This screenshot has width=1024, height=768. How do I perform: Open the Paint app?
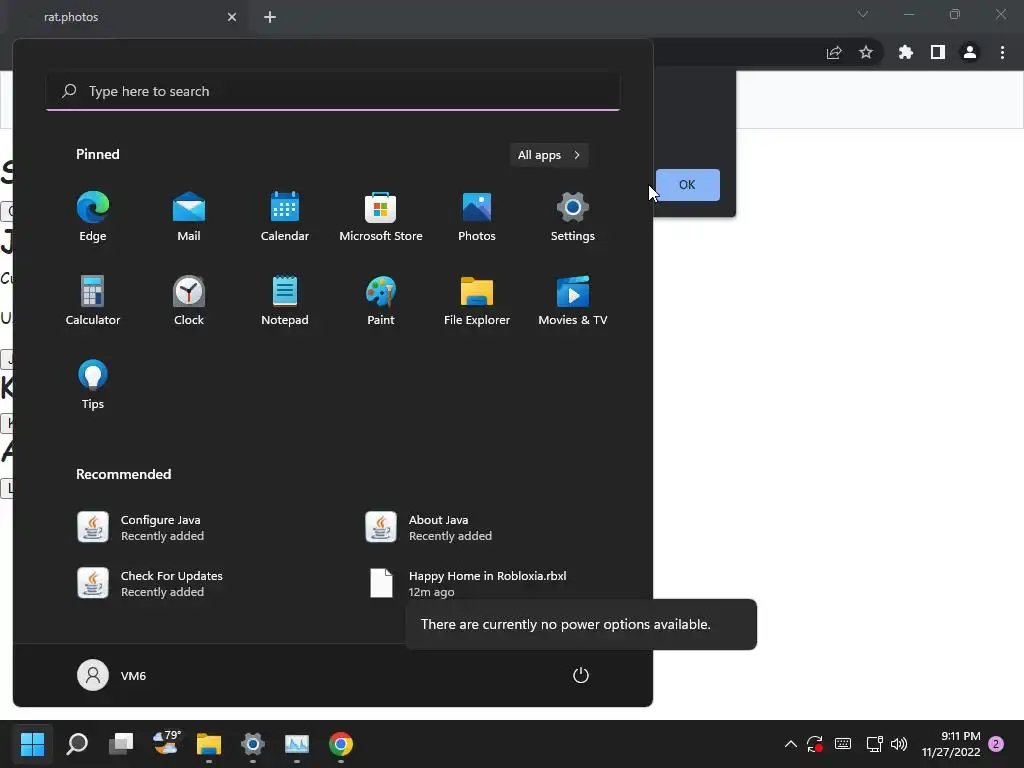coord(381,300)
